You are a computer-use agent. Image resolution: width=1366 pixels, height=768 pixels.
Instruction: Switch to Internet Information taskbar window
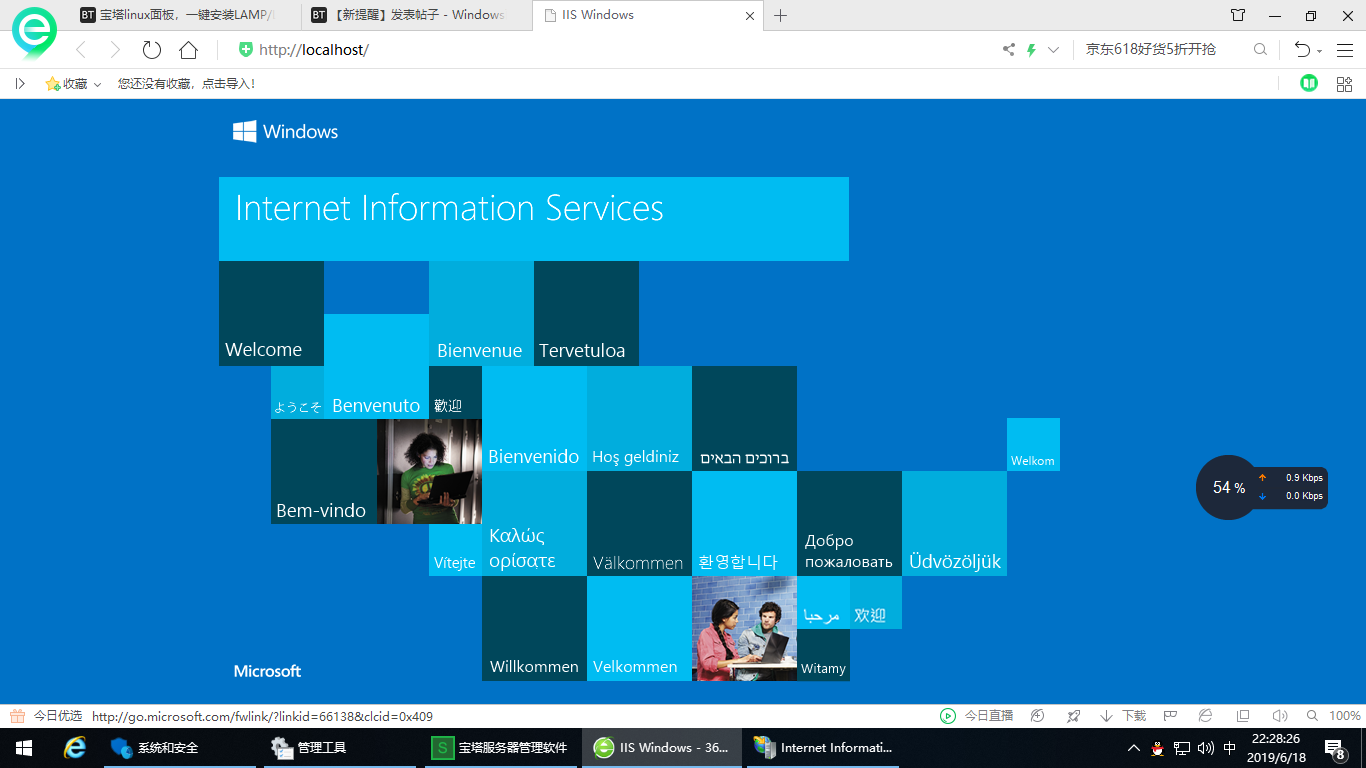point(824,747)
